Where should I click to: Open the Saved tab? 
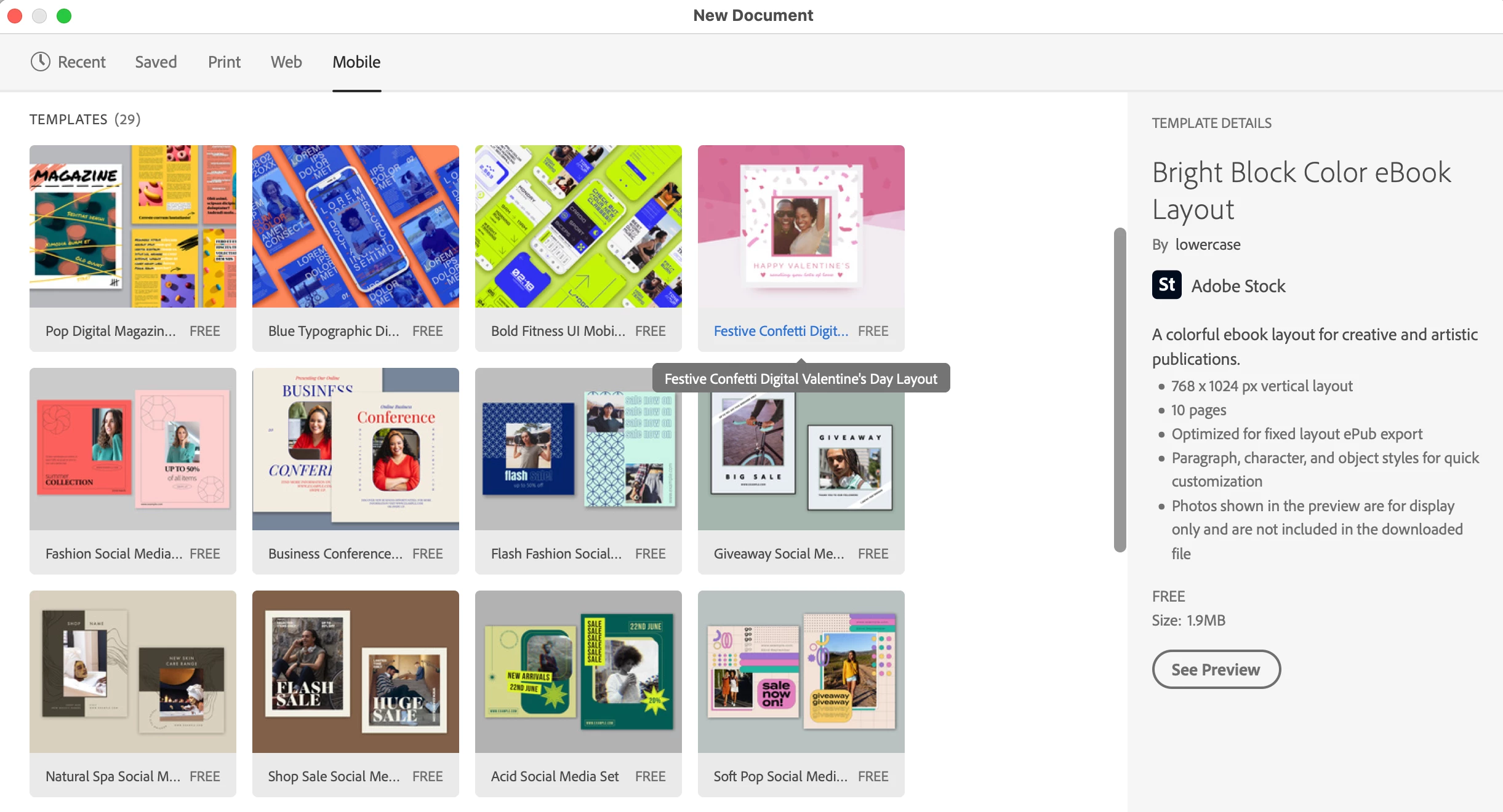coord(156,62)
